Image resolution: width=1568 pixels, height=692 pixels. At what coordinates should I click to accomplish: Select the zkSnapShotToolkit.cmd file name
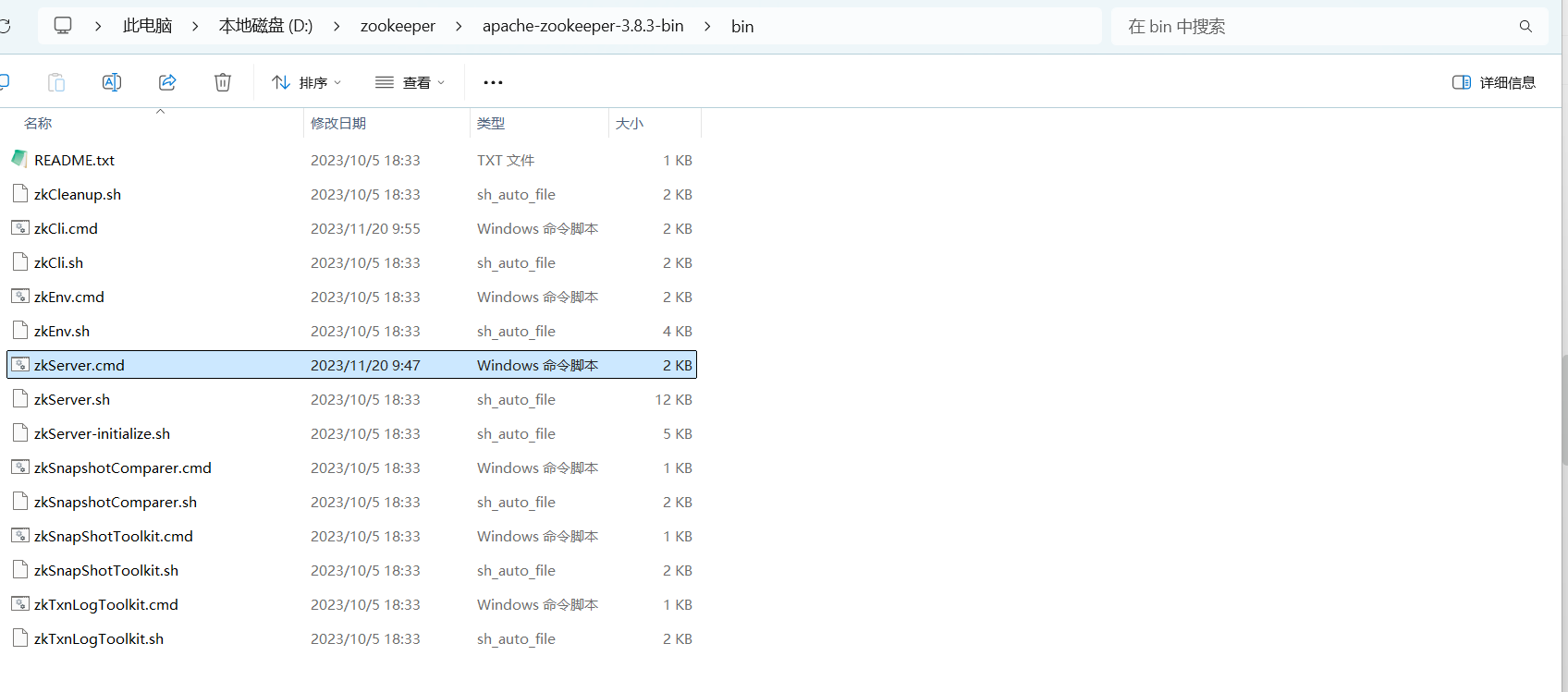114,536
